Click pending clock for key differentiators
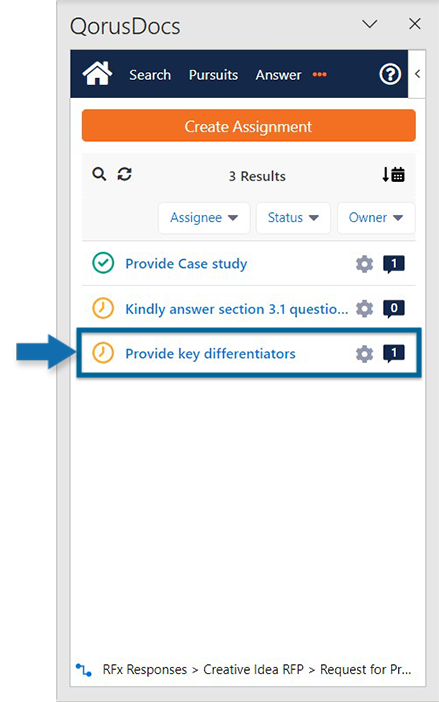Screen dimensions: 439x702 (x=103, y=353)
